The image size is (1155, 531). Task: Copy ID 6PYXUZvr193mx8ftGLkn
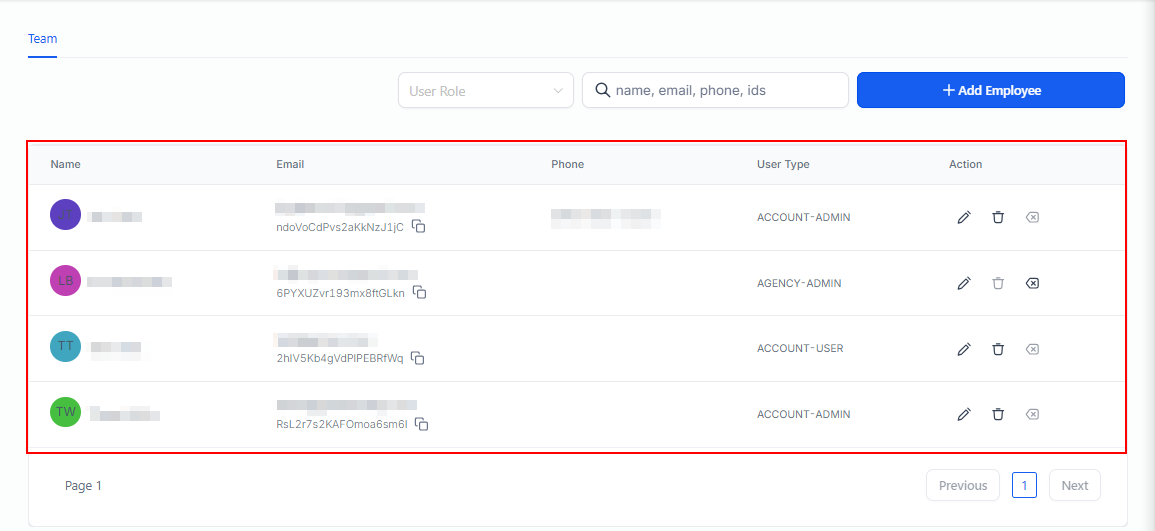pyautogui.click(x=421, y=293)
